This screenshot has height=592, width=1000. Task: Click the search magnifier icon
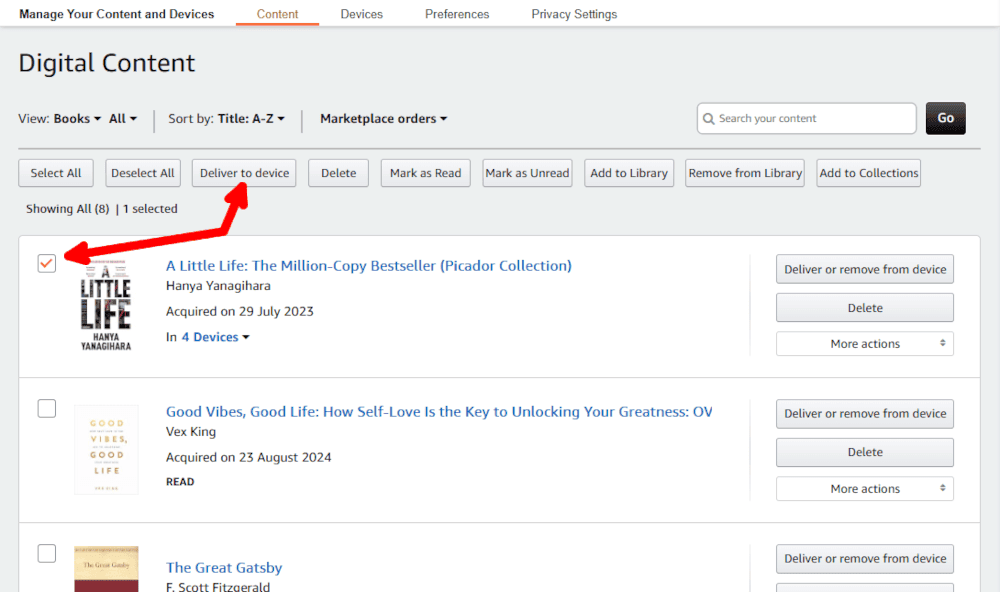tap(708, 119)
